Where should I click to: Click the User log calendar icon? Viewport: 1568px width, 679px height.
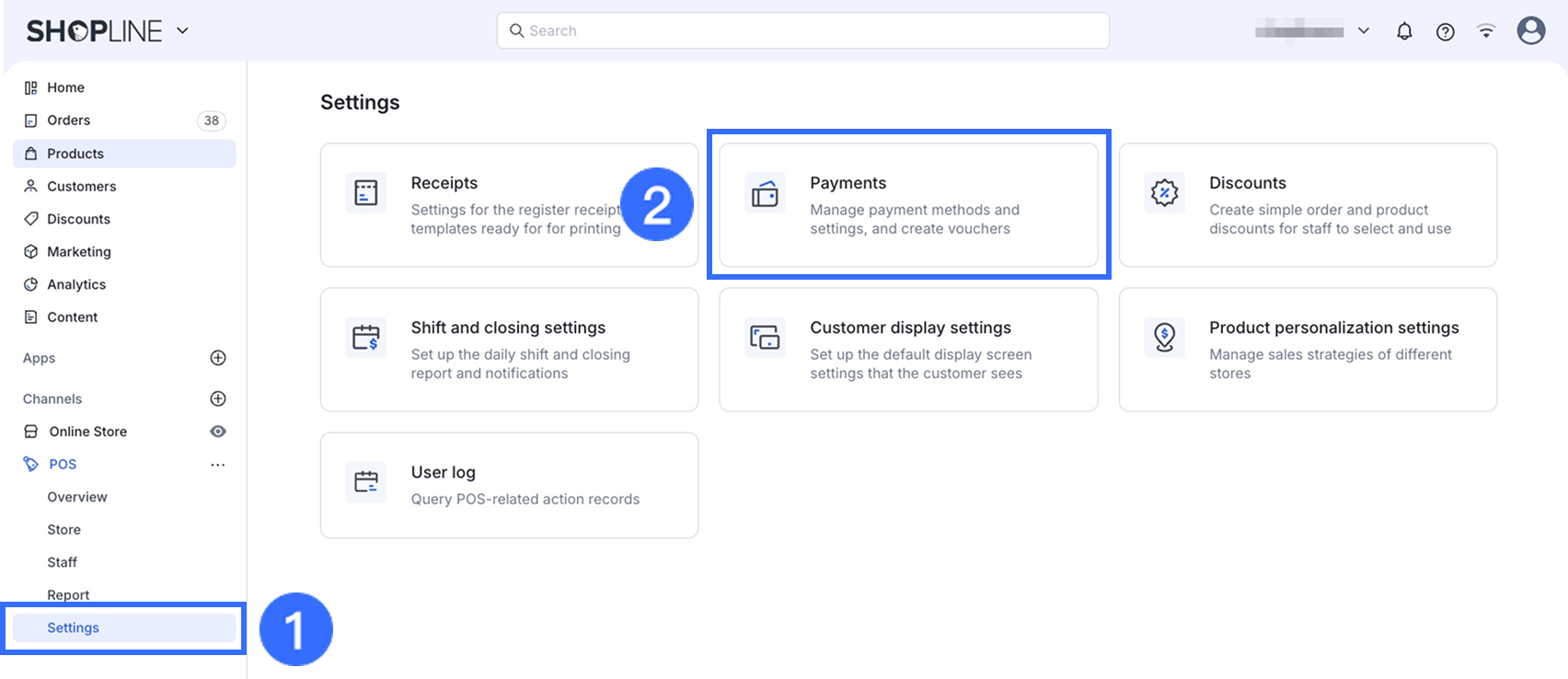pos(366,482)
